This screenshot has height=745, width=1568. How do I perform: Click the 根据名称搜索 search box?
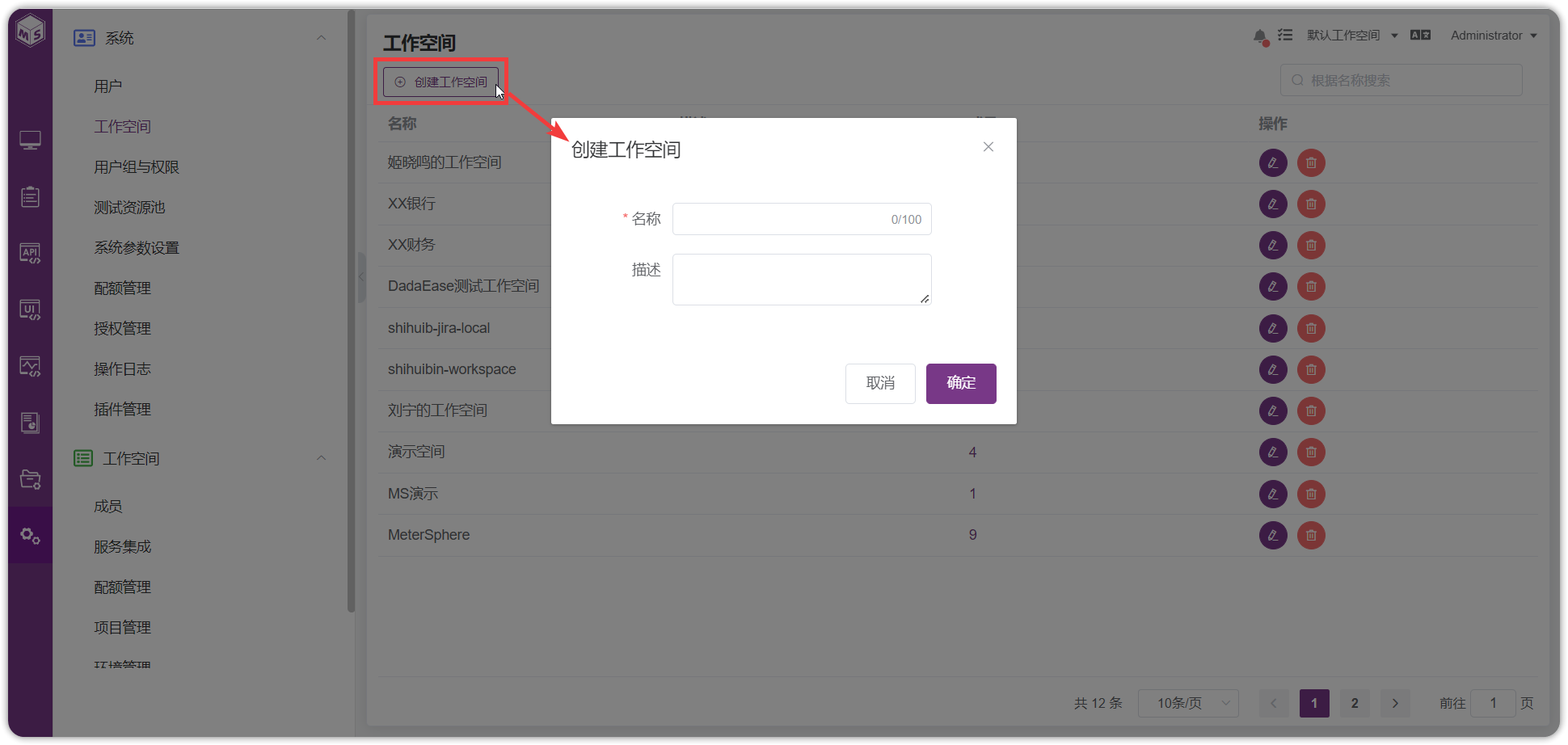pos(1402,80)
